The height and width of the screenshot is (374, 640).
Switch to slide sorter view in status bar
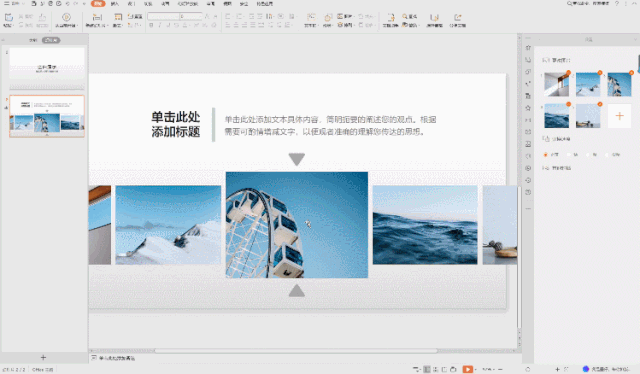coord(436,369)
